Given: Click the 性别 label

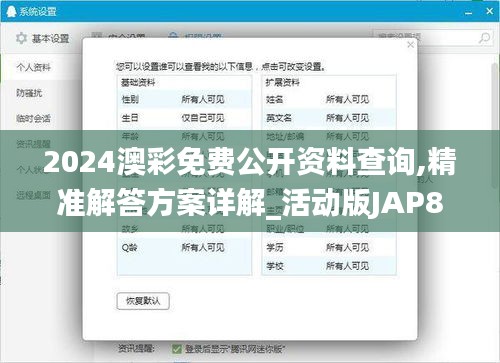Looking at the screenshot, I should point(130,99).
